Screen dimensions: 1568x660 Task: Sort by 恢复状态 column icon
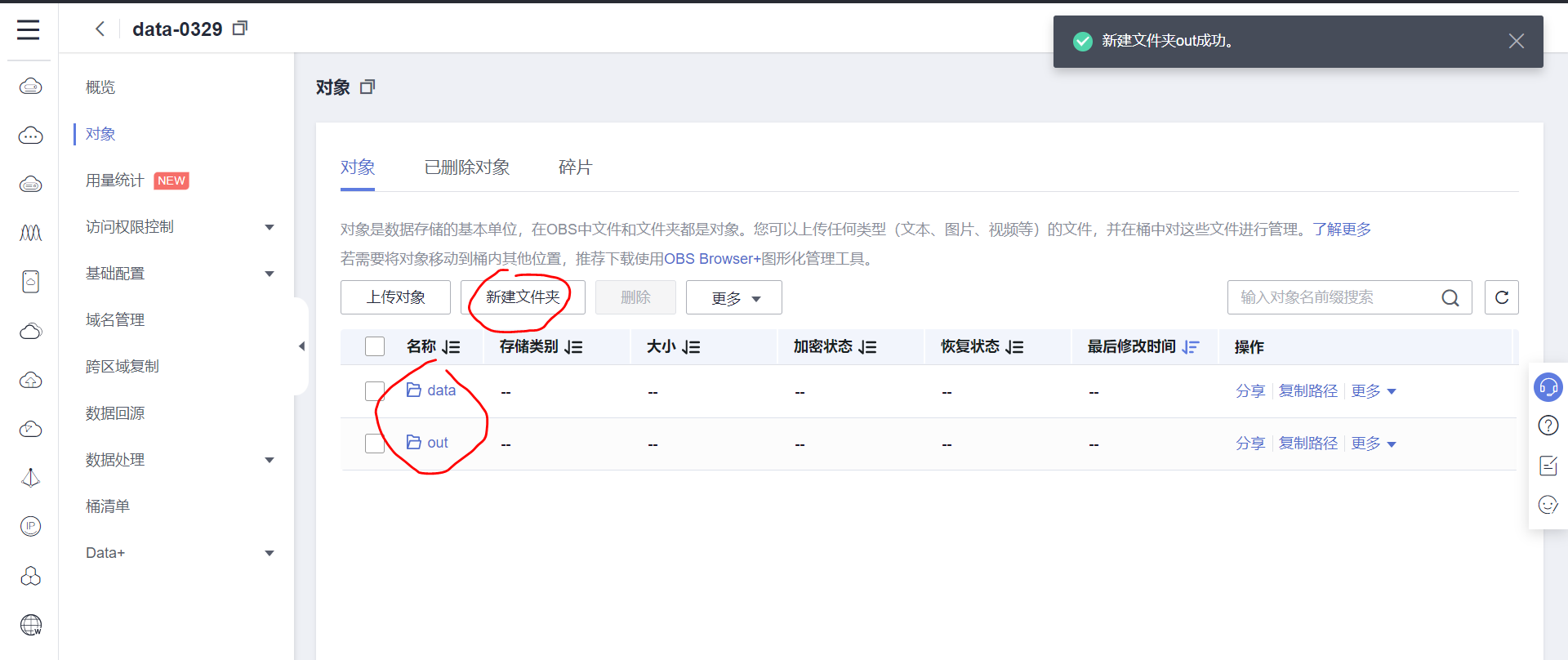click(x=1015, y=347)
